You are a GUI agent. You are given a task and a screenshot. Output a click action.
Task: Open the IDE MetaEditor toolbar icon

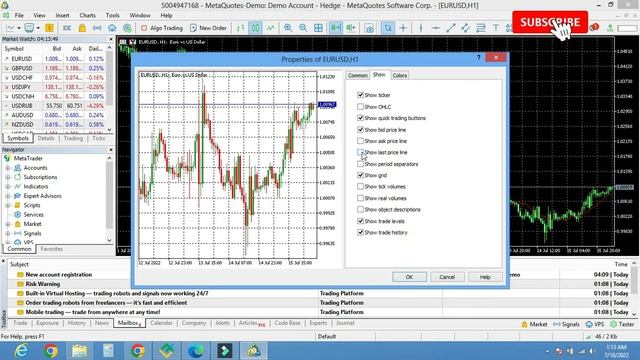point(67,28)
